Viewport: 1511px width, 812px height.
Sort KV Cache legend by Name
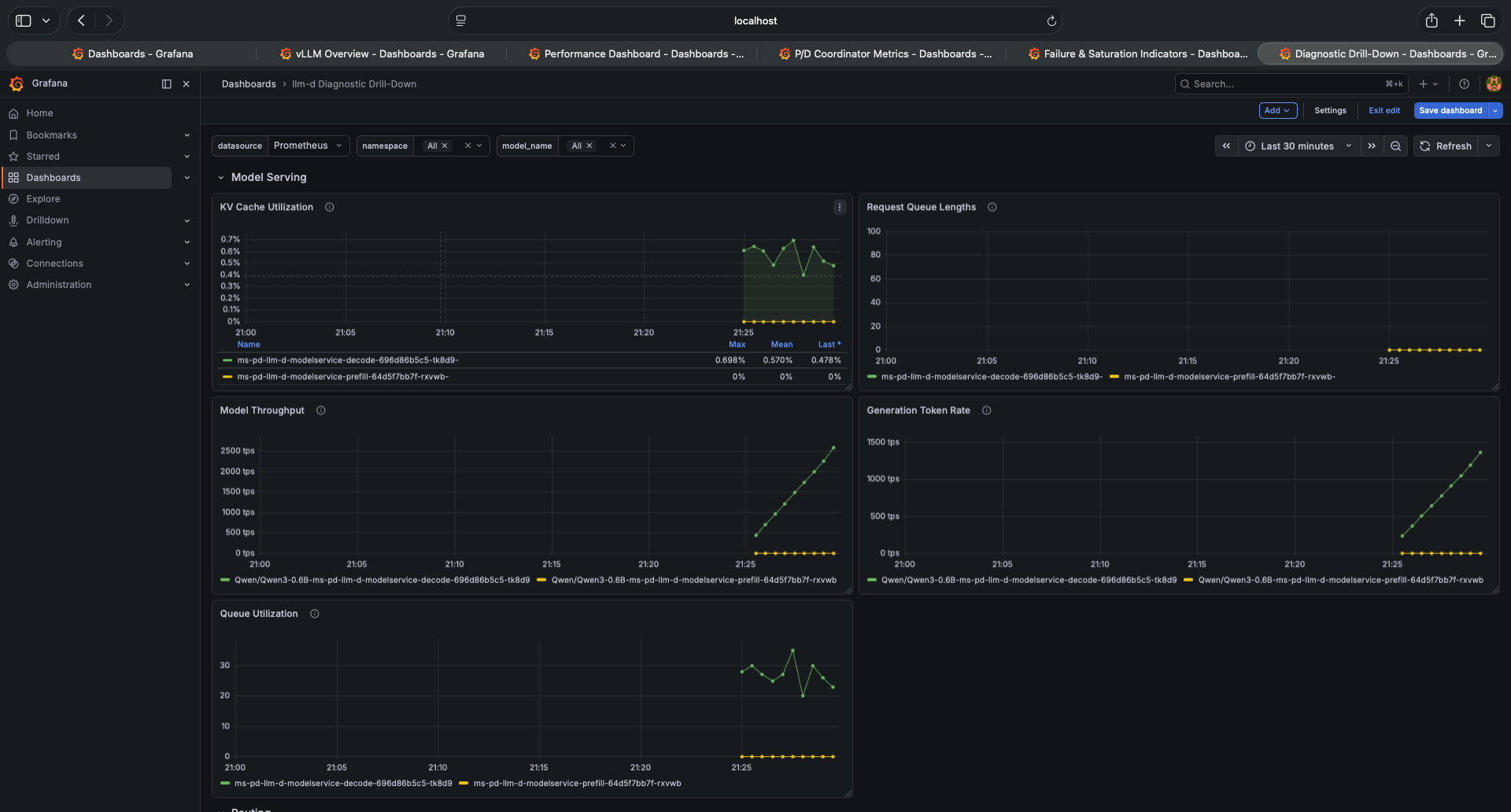249,345
